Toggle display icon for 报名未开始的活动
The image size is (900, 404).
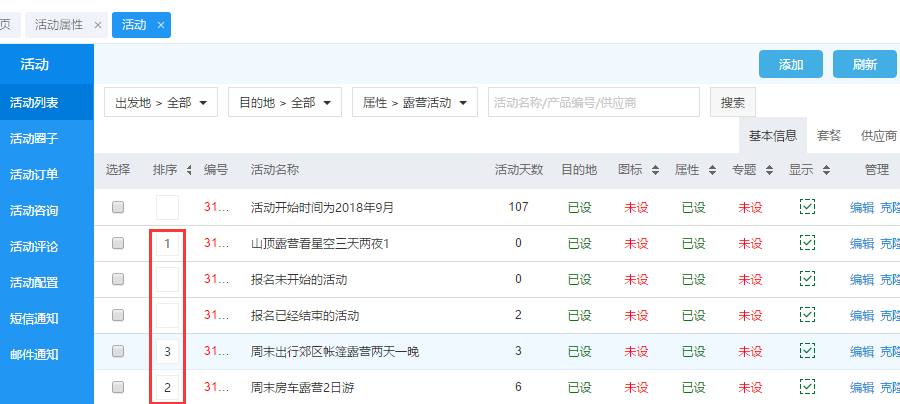click(807, 279)
